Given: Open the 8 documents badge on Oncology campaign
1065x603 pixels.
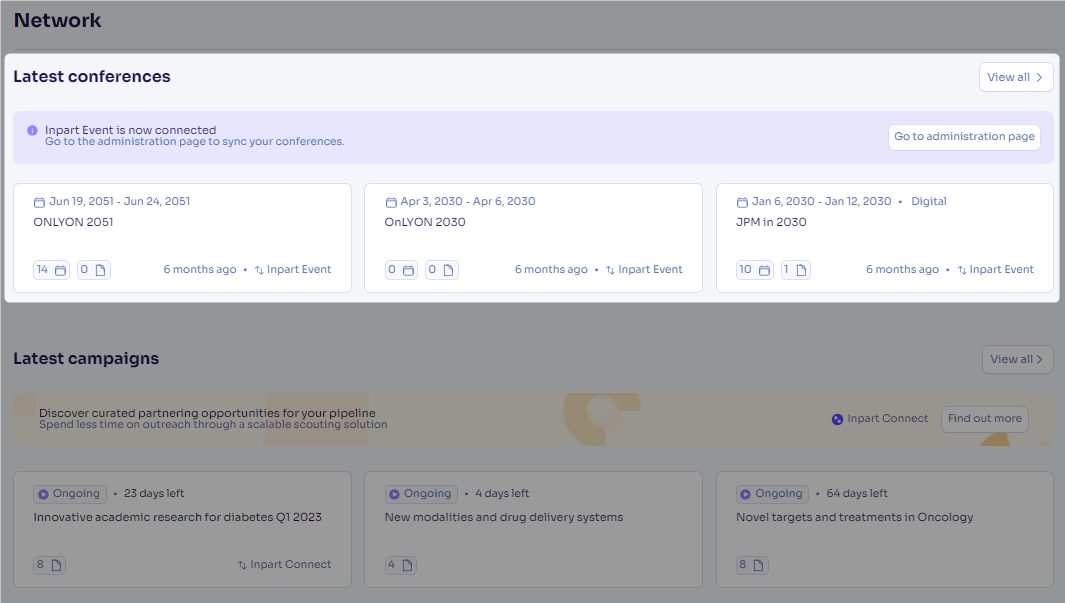Looking at the screenshot, I should (x=753, y=565).
